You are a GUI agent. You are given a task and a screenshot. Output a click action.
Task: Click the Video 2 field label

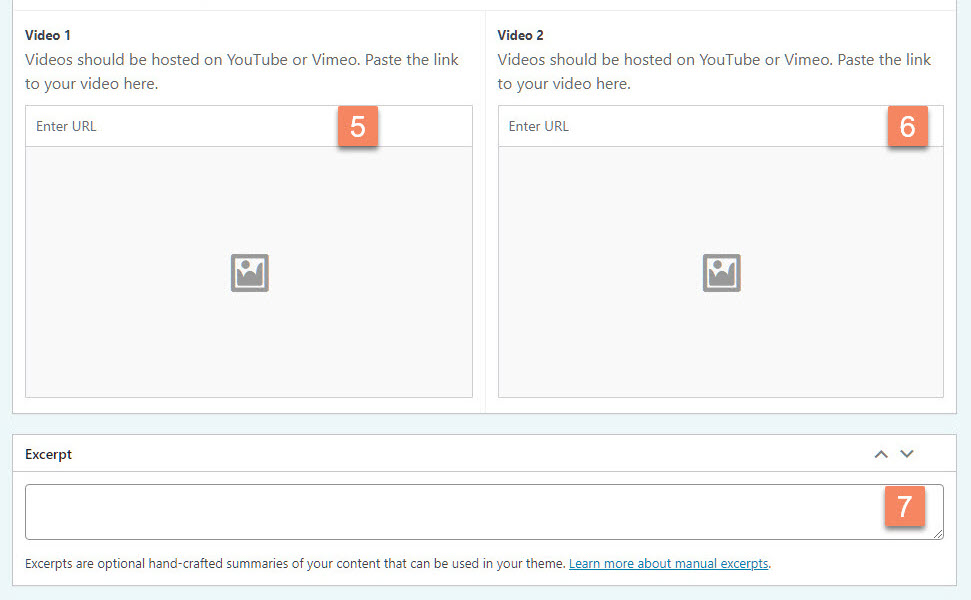click(x=521, y=35)
